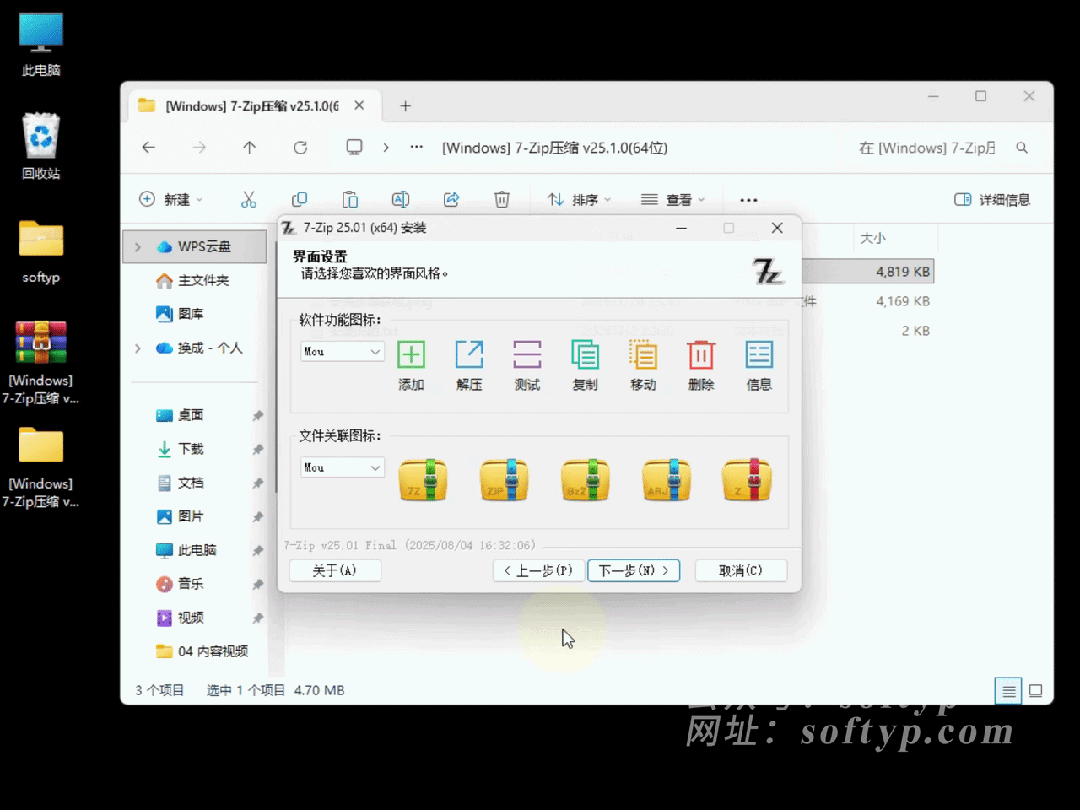1080x810 pixels.
Task: Open the 新建 dropdown in Explorer
Action: click(x=171, y=200)
